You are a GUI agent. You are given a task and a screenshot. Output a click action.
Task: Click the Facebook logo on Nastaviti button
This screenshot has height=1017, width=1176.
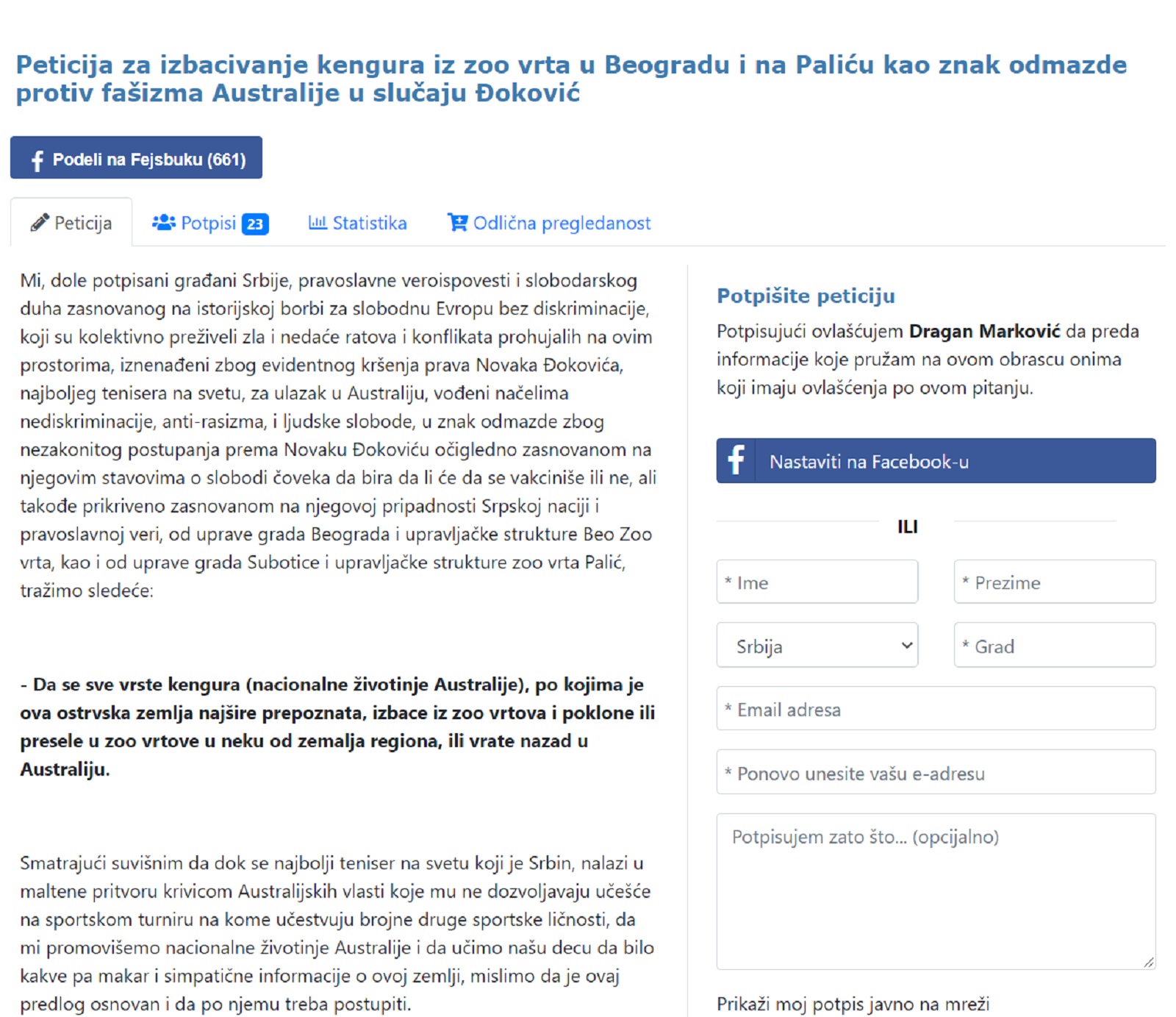(736, 460)
